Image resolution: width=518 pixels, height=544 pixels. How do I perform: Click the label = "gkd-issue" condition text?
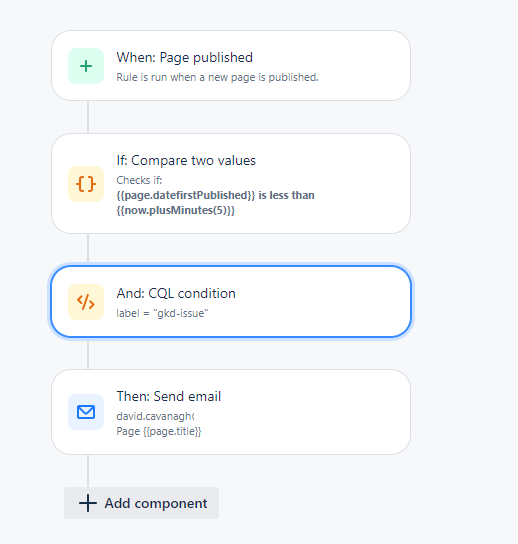pyautogui.click(x=162, y=313)
